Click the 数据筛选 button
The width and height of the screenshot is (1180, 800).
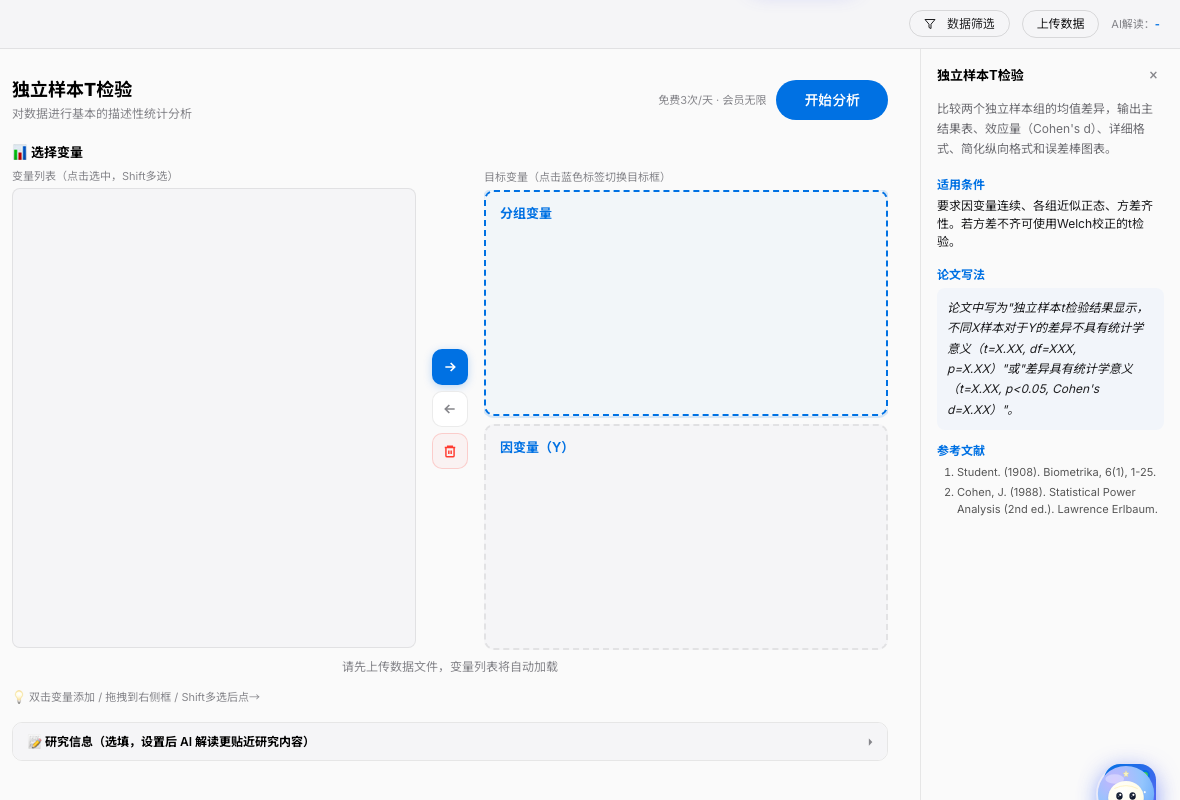coord(959,23)
